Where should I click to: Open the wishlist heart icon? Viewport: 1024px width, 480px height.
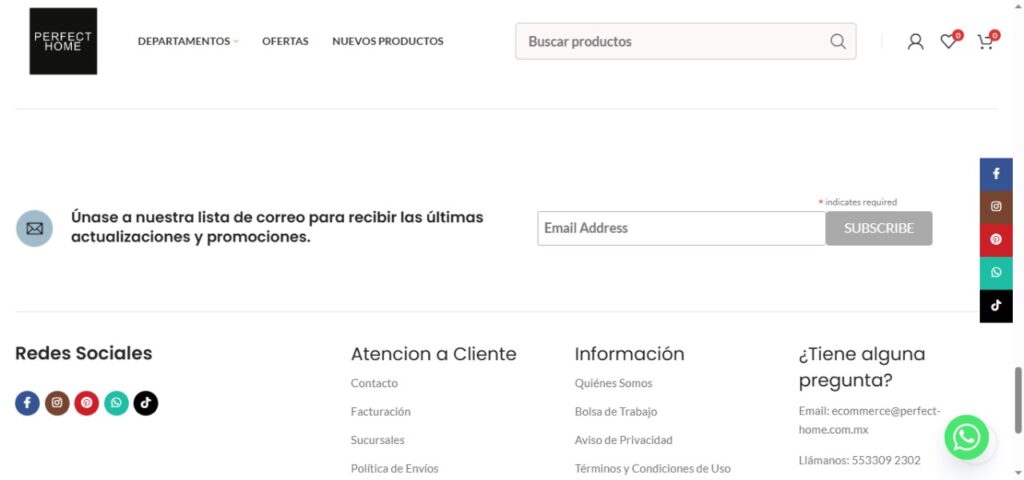(x=948, y=41)
